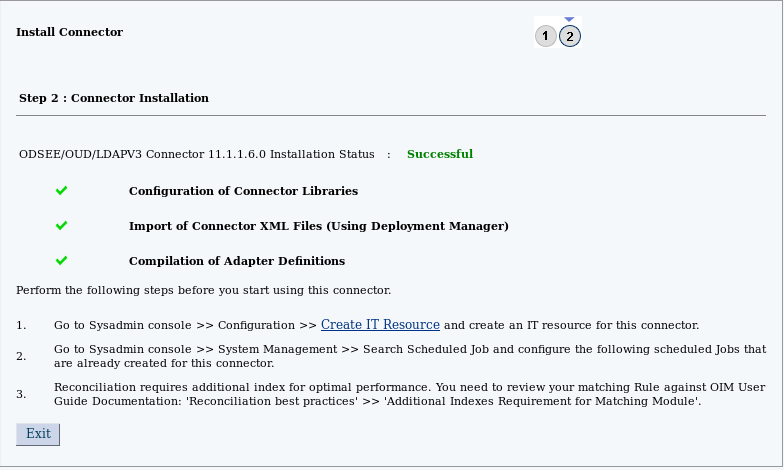Click the Search Scheduled Job instruction text
This screenshot has height=470, width=784.
(409, 356)
